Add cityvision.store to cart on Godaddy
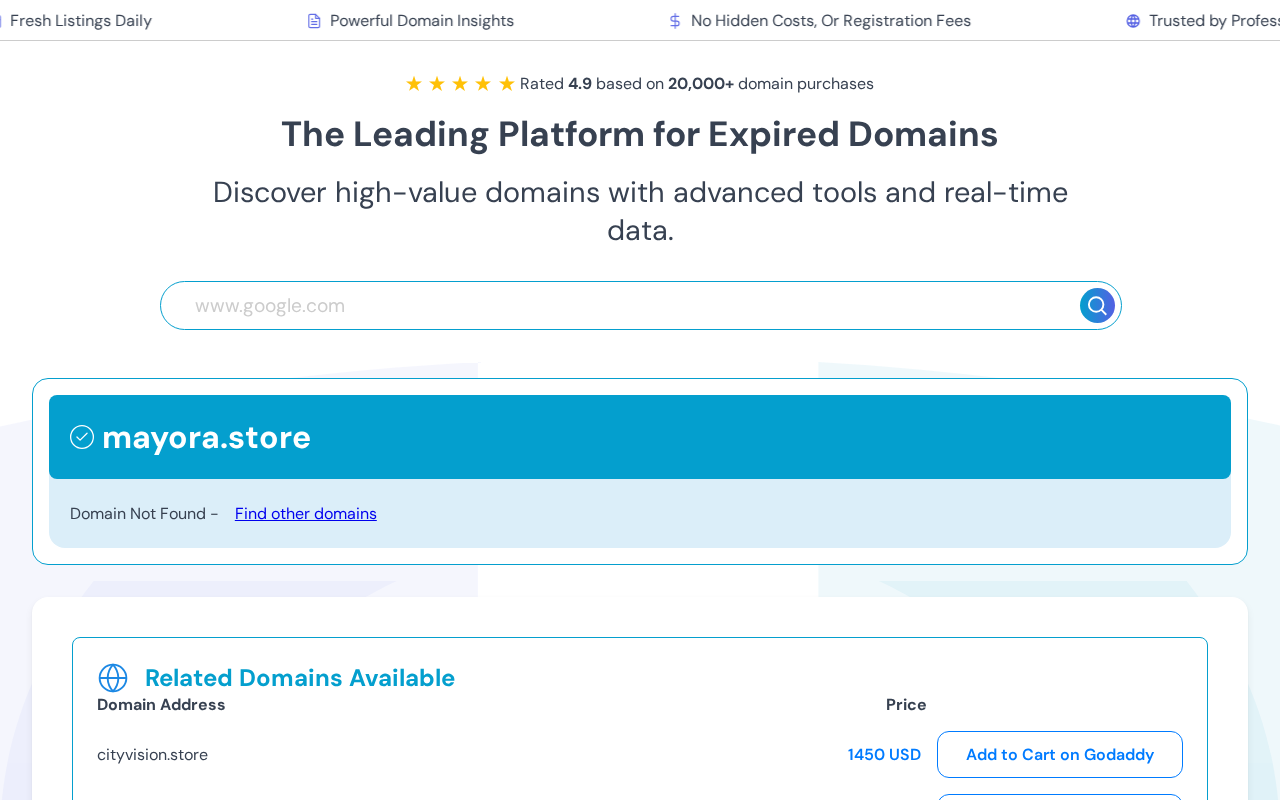The width and height of the screenshot is (1280, 800). tap(1060, 754)
